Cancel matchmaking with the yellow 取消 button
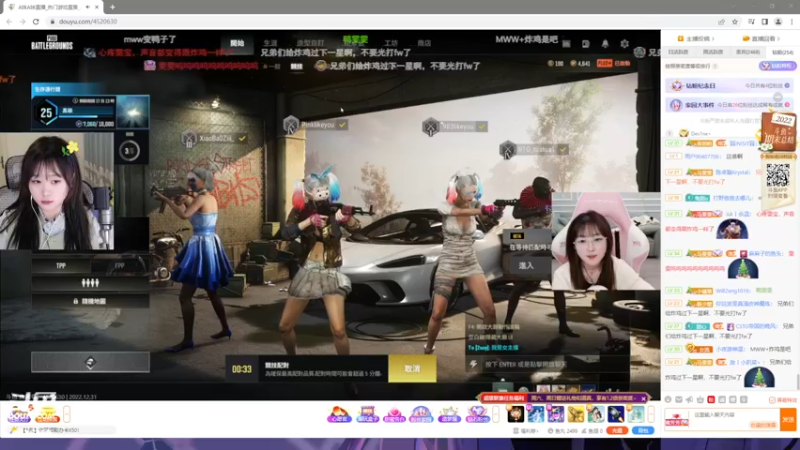 (412, 368)
